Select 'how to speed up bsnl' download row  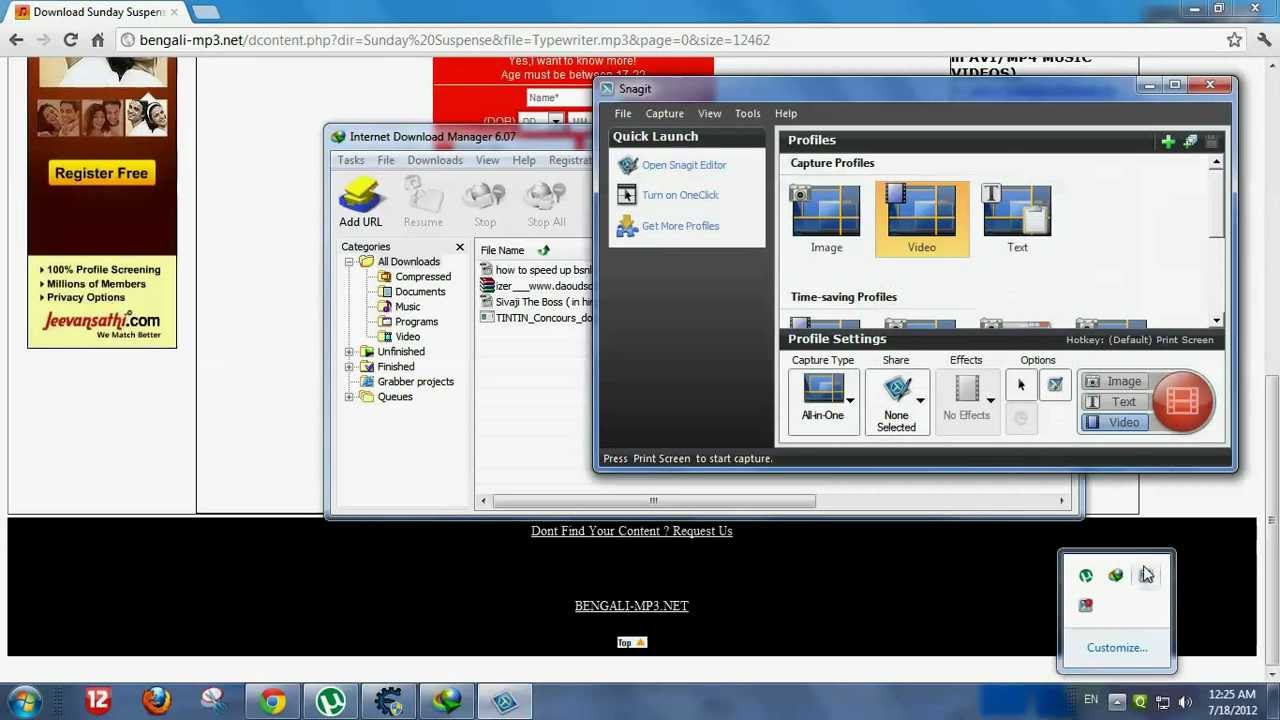[536, 270]
